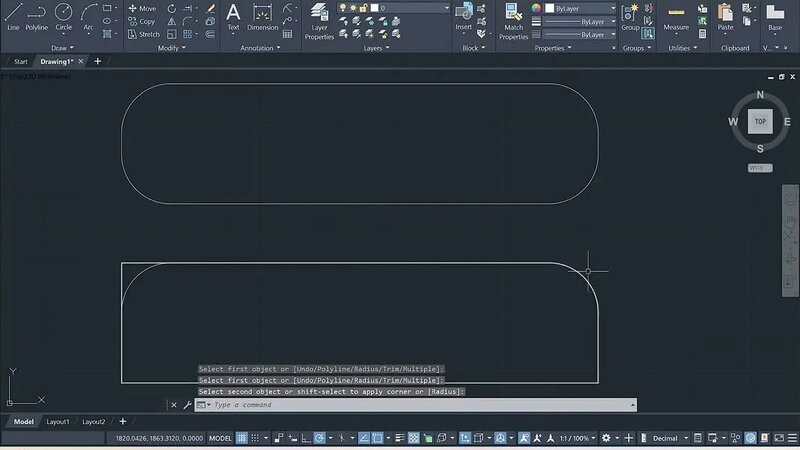Open the Quick Calculator icon in Utilities
The image size is (800, 450).
(x=703, y=34)
